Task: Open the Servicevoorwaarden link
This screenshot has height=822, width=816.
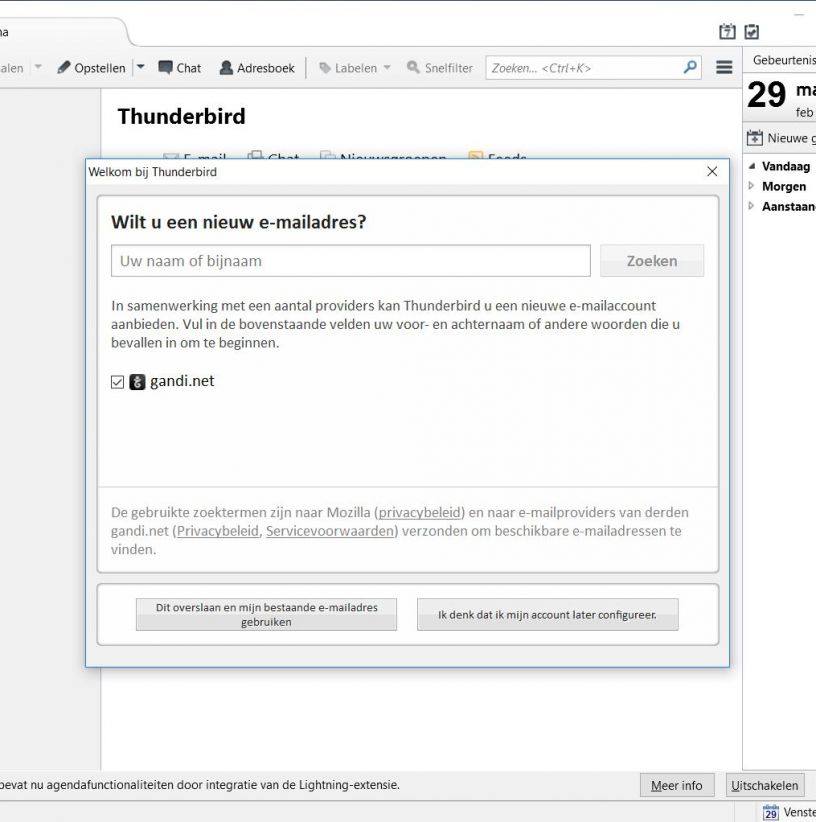Action: pyautogui.click(x=330, y=531)
